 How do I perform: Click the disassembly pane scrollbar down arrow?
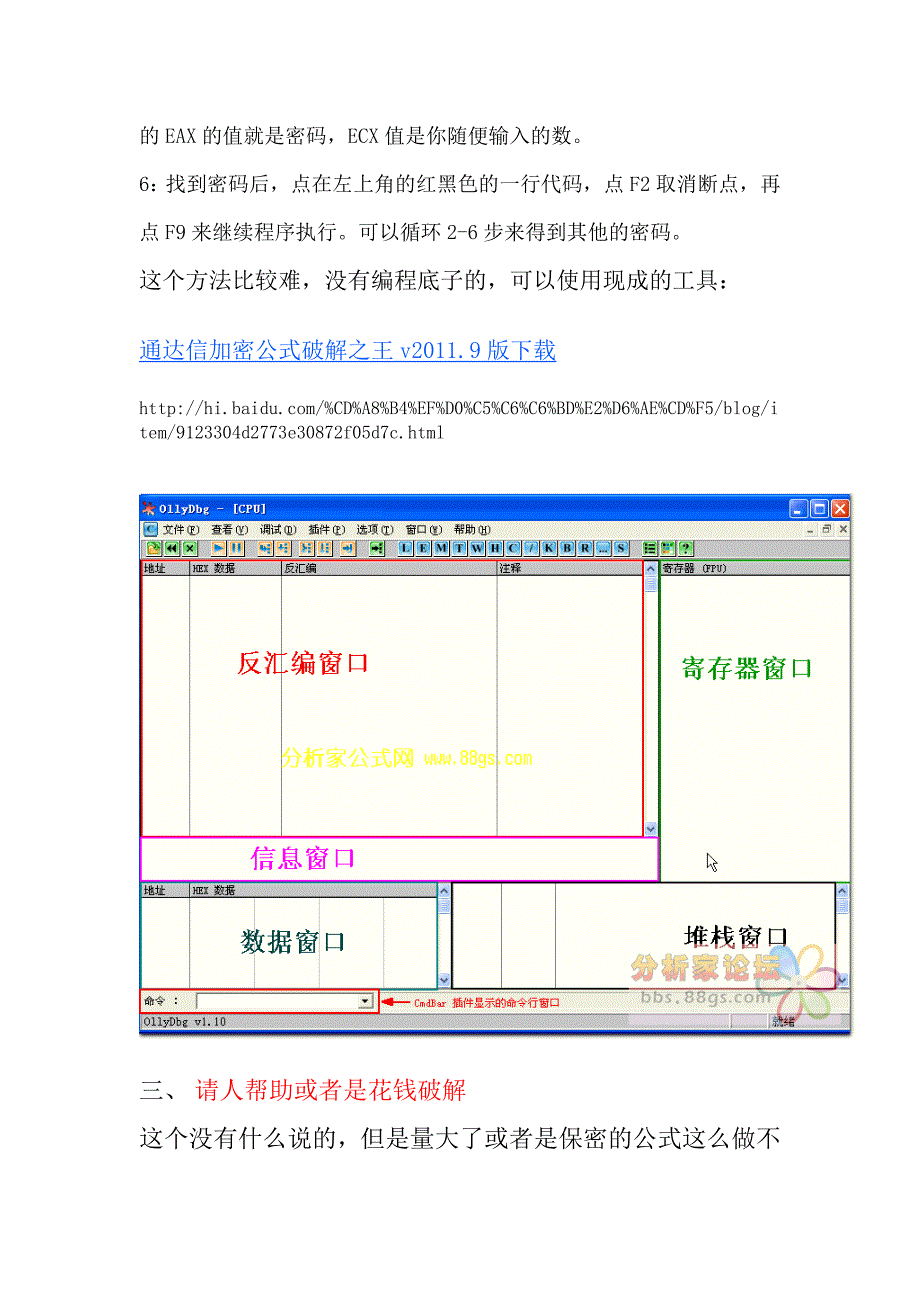pyautogui.click(x=651, y=829)
